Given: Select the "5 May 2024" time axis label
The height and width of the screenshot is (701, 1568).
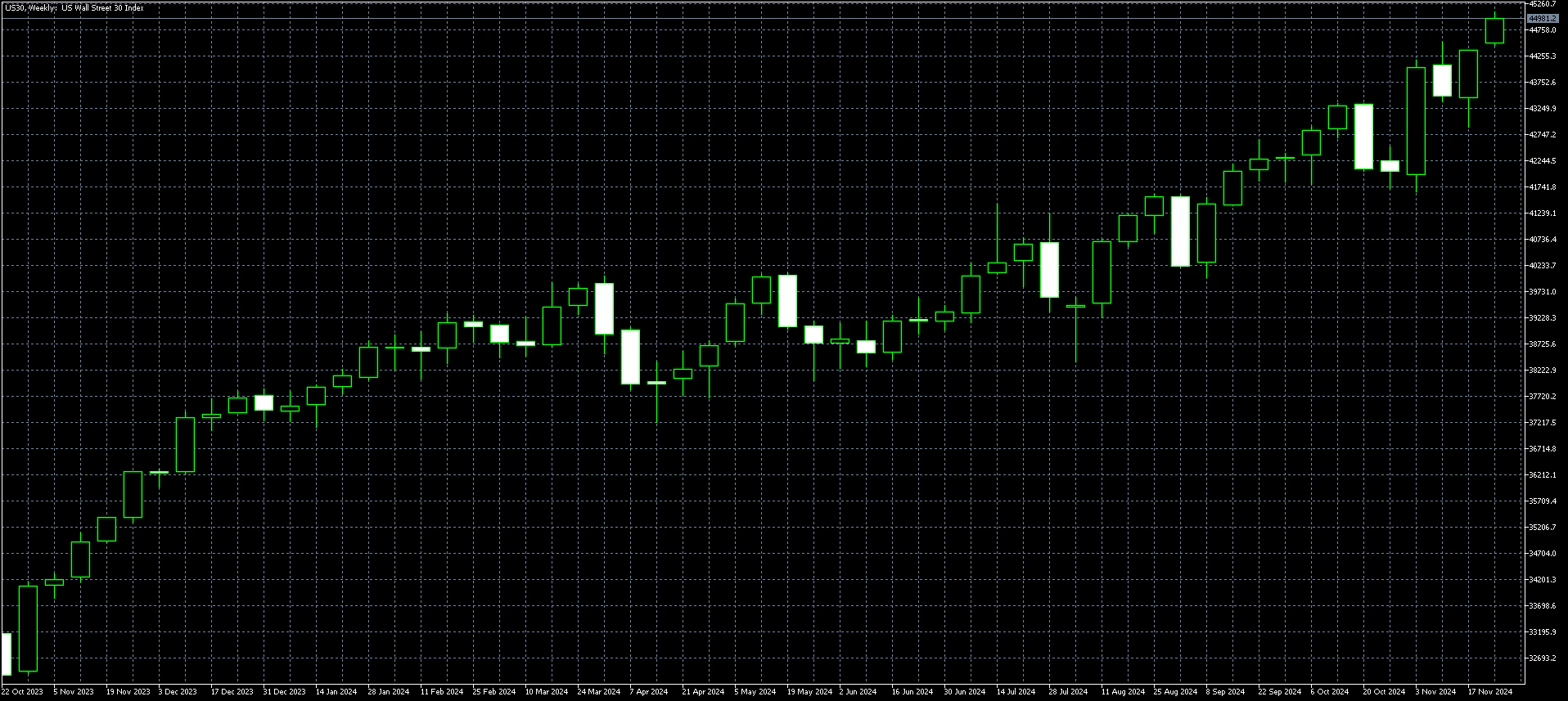Looking at the screenshot, I should click(755, 692).
